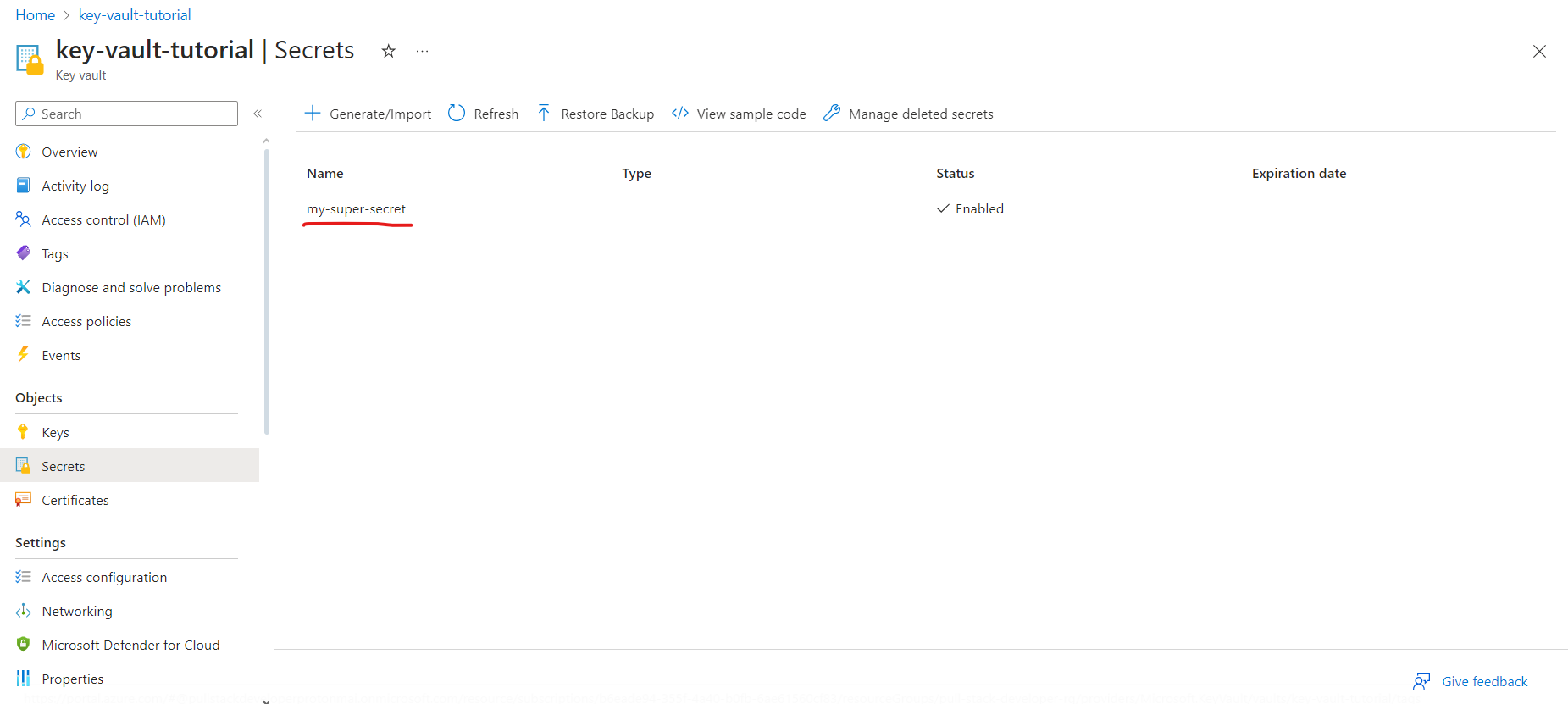Click the Microsoft Defender shield icon
The image size is (1568, 704).
(23, 645)
